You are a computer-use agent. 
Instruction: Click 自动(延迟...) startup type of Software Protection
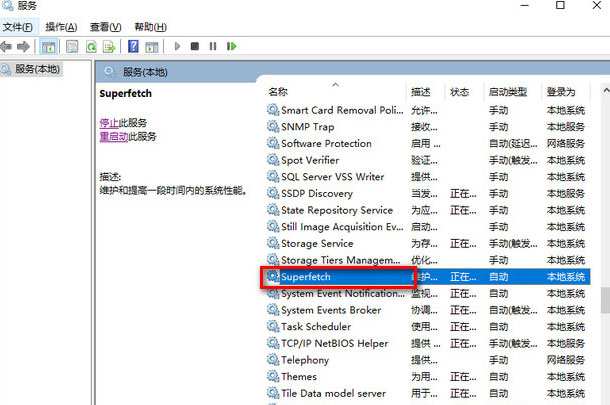coord(513,144)
